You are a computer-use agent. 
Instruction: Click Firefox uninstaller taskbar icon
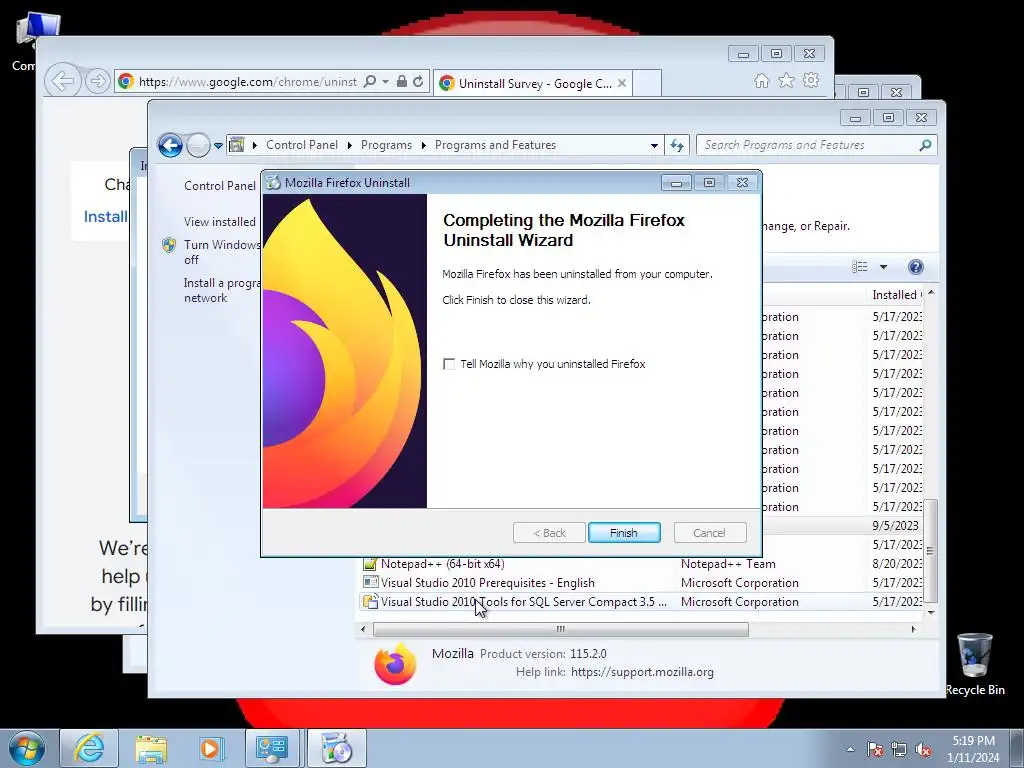[x=336, y=748]
